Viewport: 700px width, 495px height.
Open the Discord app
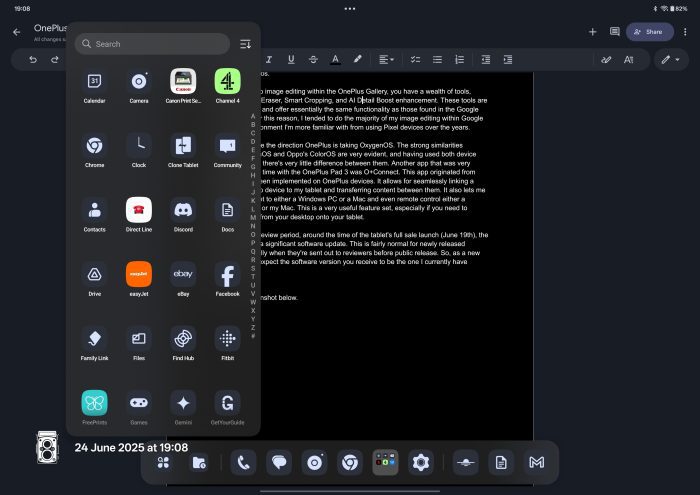click(x=183, y=211)
